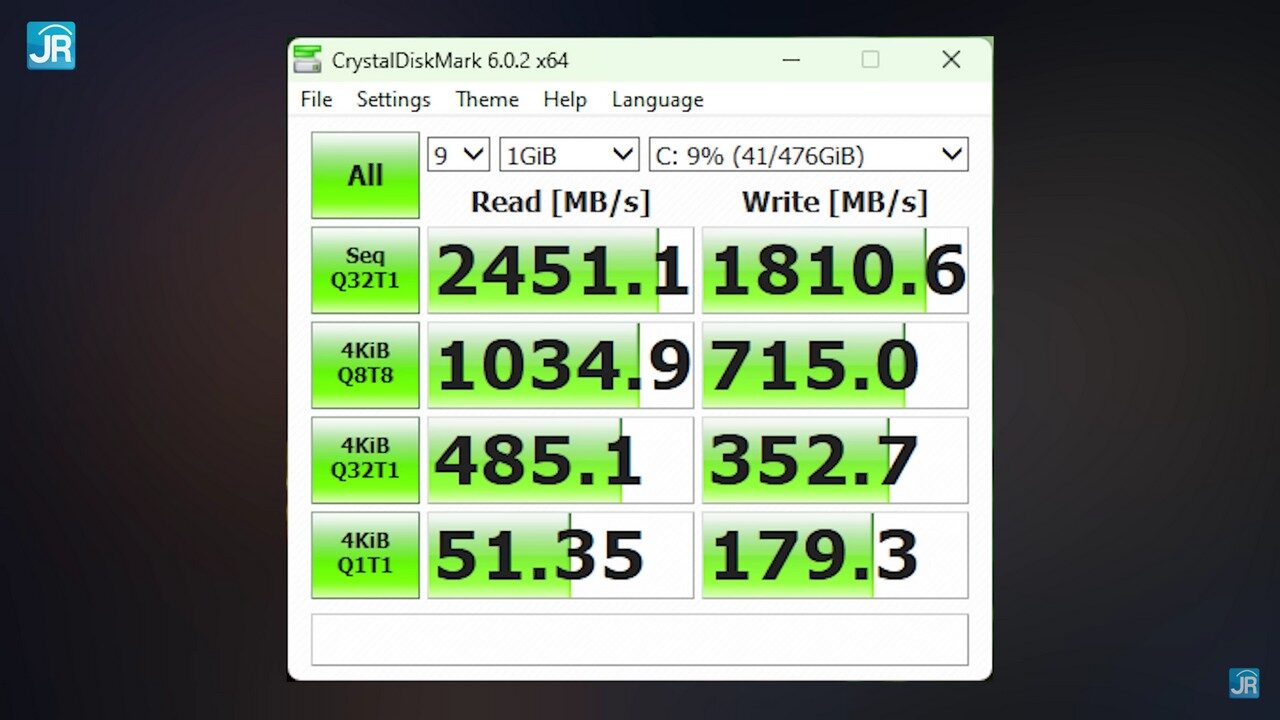The width and height of the screenshot is (1280, 720).
Task: Click the JR logo in top-left corner
Action: (x=50, y=46)
